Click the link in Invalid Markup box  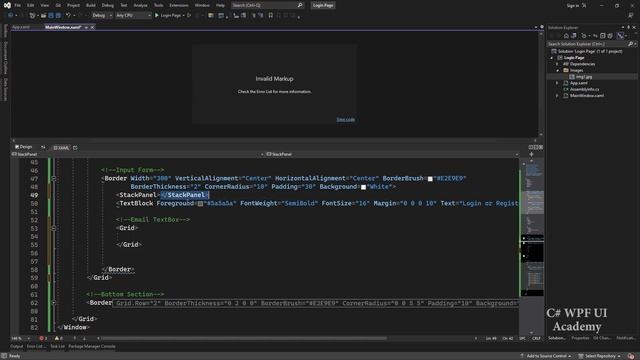(x=345, y=120)
